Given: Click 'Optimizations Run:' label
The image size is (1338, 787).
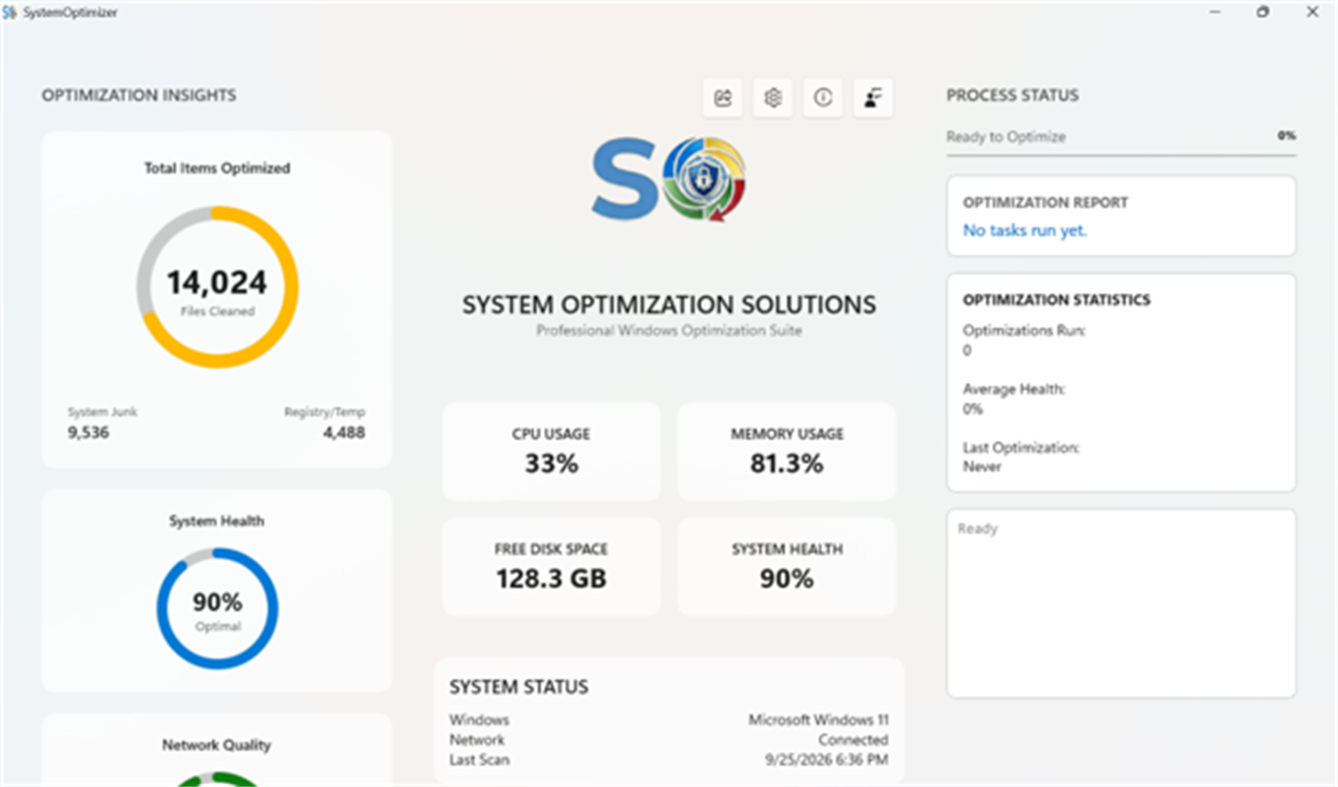Looking at the screenshot, I should point(1024,330).
